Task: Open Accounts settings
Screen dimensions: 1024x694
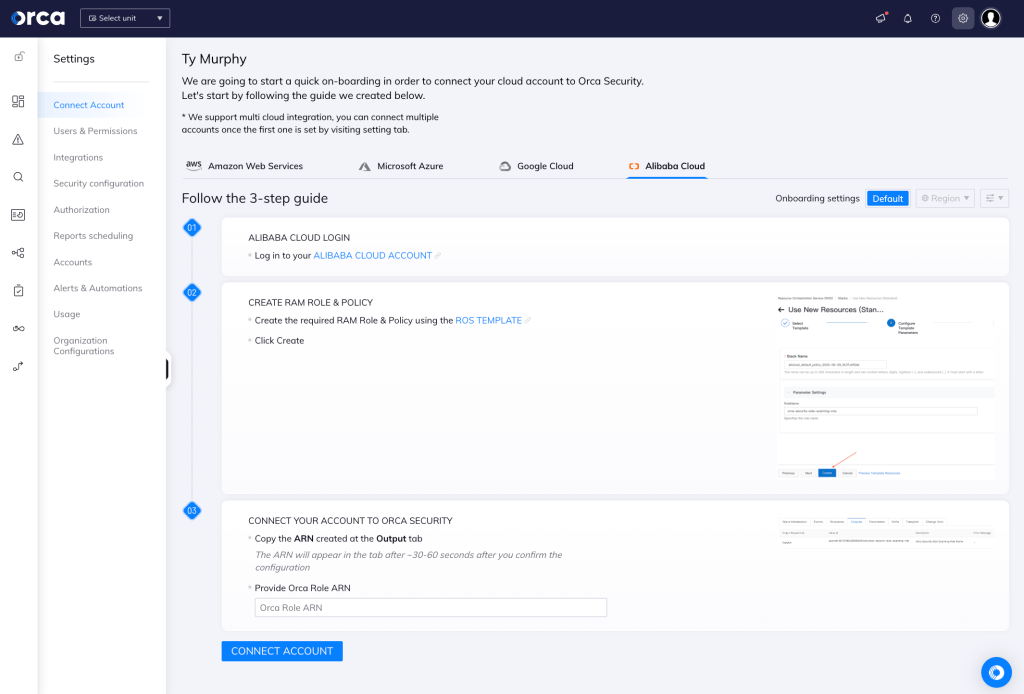Action: [x=72, y=262]
